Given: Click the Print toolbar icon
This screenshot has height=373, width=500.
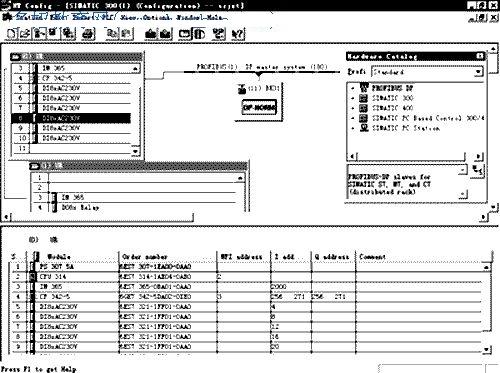Looking at the screenshot, I should [88, 34].
